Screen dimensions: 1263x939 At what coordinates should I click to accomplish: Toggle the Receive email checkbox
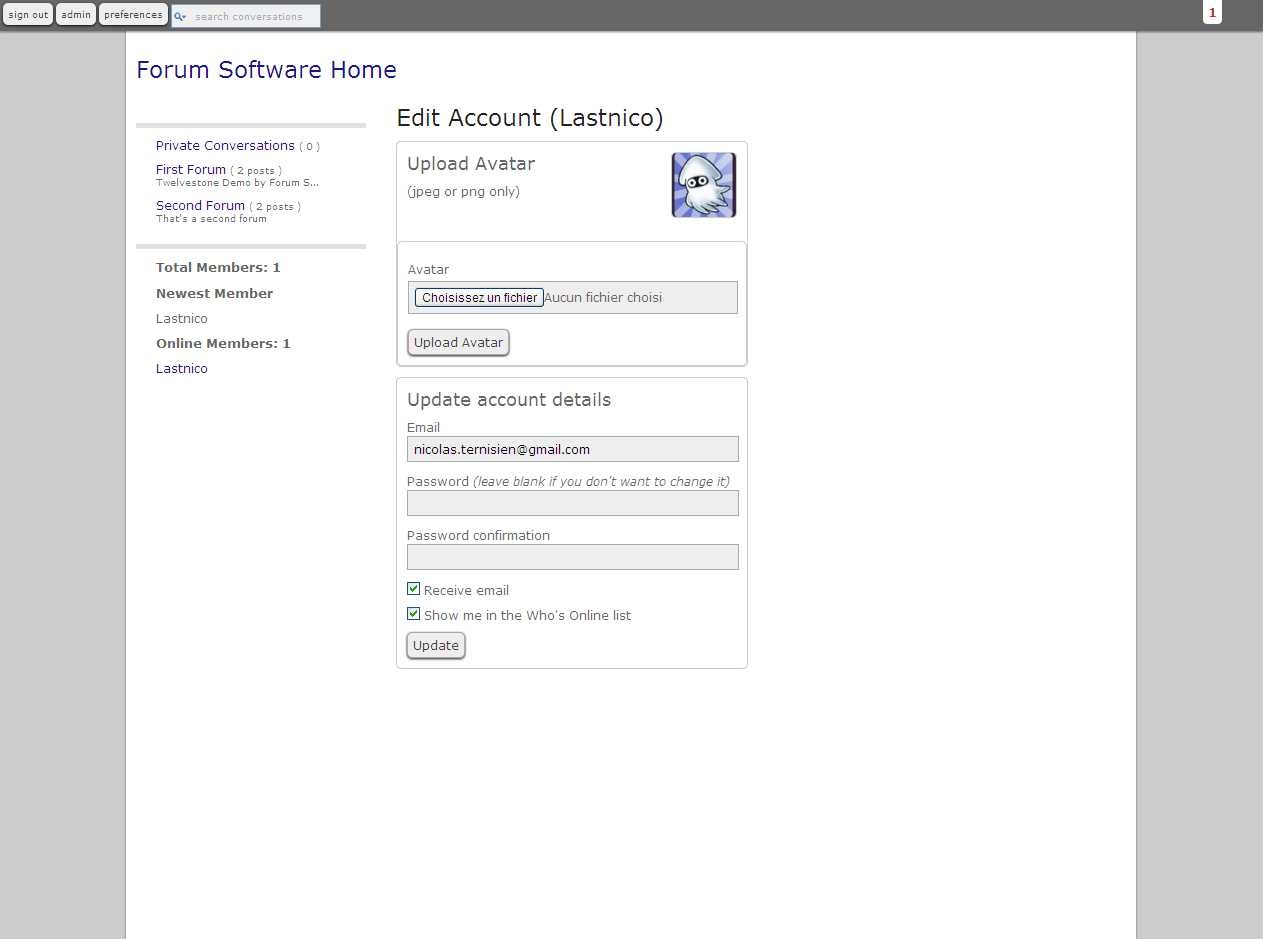(x=414, y=589)
